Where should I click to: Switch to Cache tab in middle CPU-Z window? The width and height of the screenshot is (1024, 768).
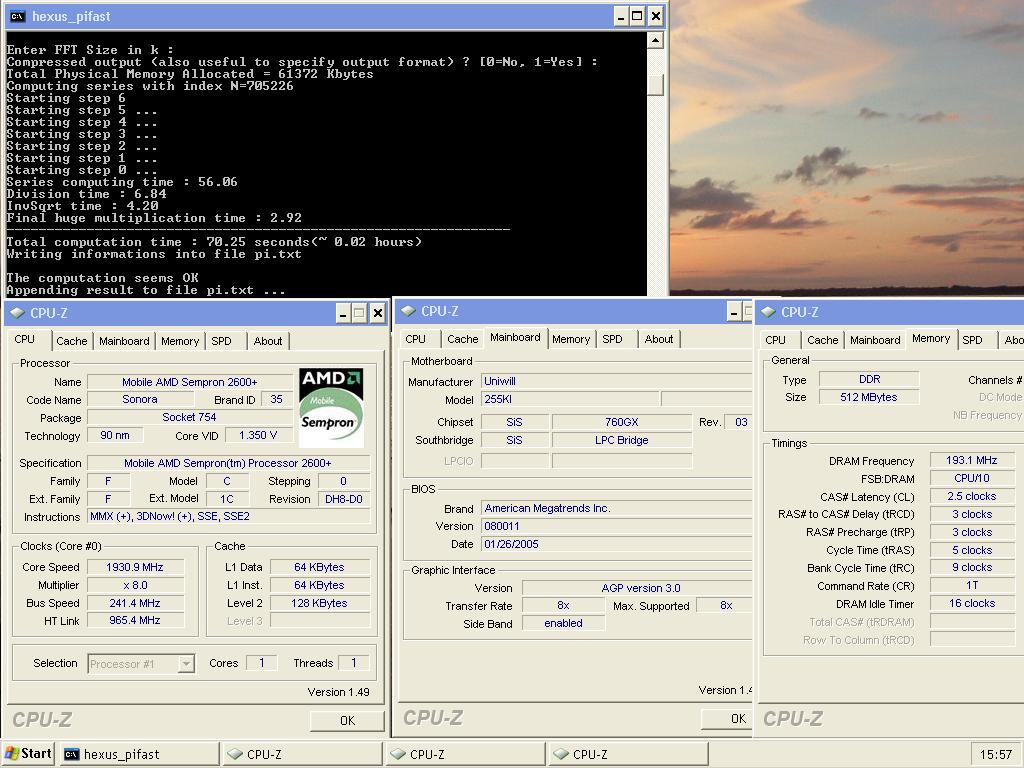point(462,339)
